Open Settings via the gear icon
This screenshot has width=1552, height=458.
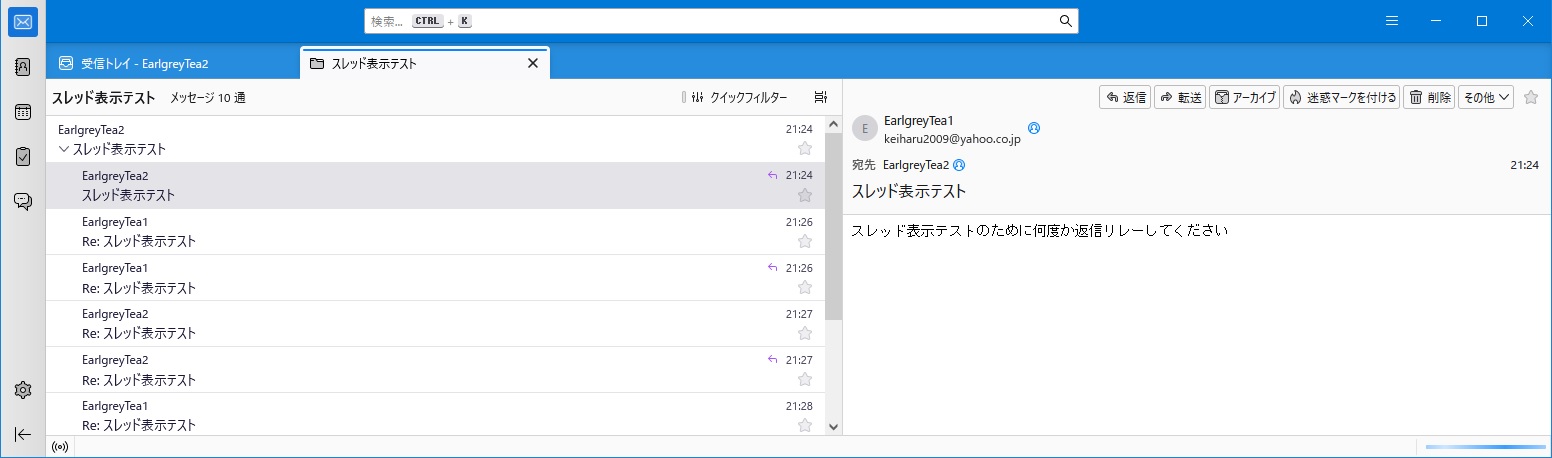[x=22, y=390]
